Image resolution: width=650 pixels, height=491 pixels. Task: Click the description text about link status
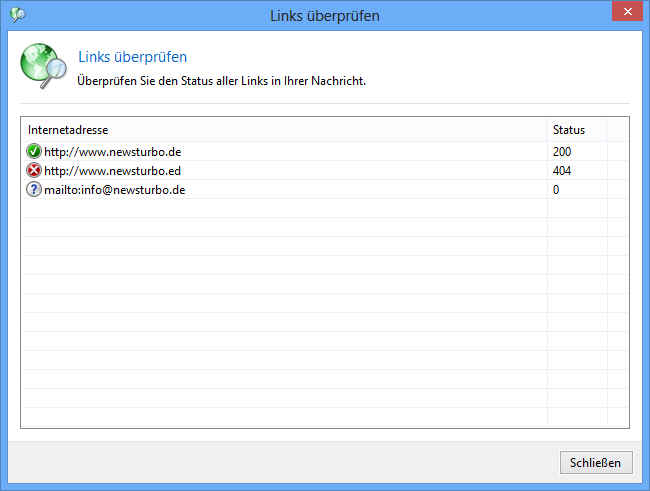[x=221, y=81]
